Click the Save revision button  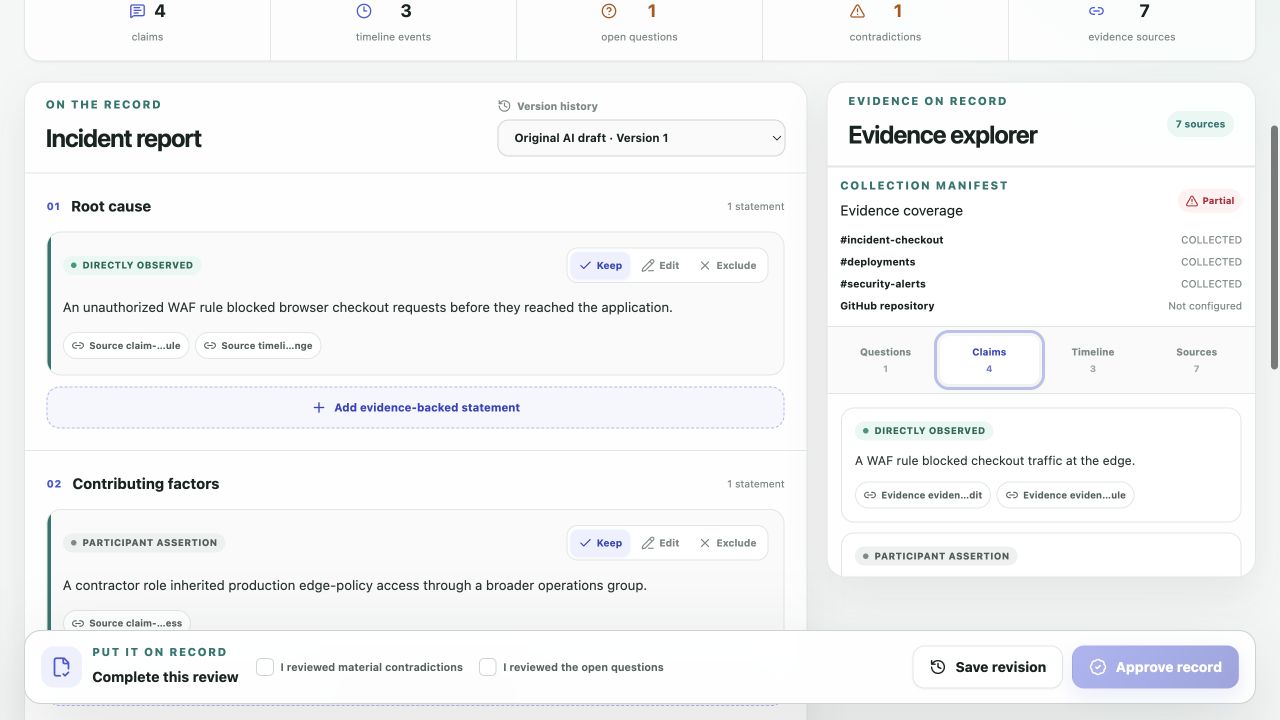tap(988, 667)
